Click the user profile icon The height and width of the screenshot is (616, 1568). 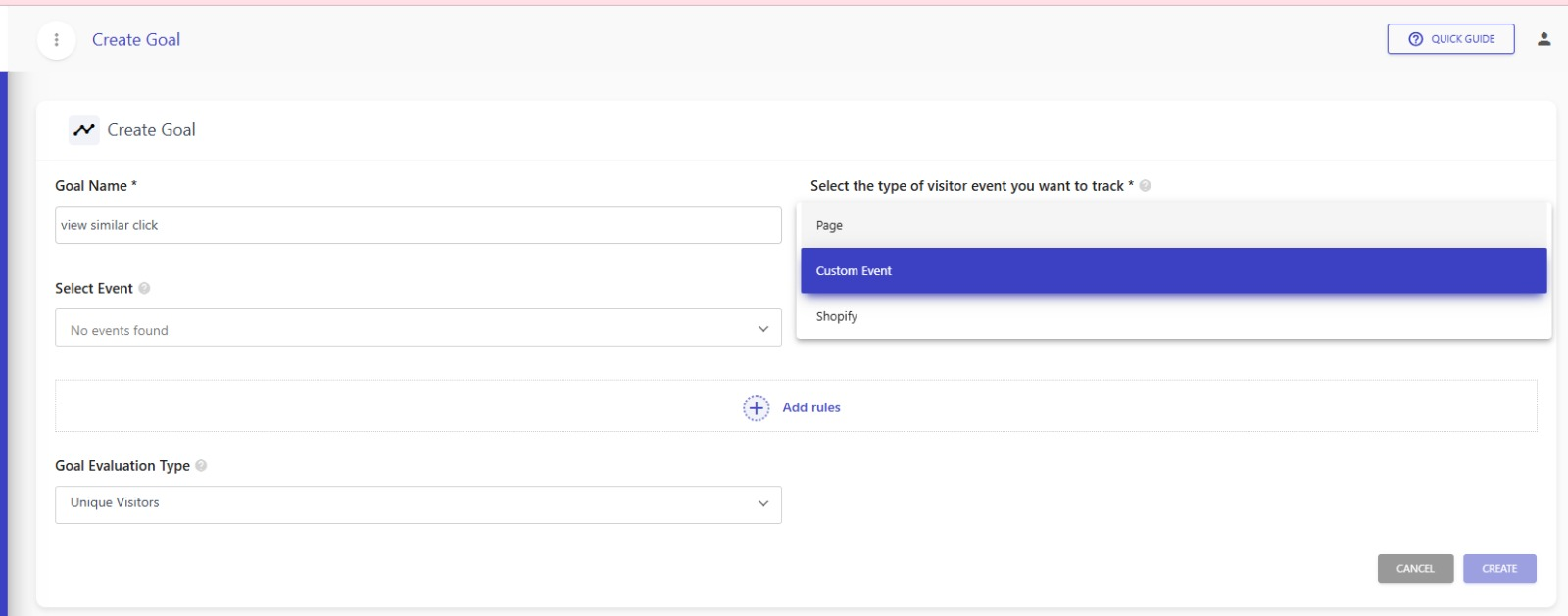click(x=1543, y=39)
